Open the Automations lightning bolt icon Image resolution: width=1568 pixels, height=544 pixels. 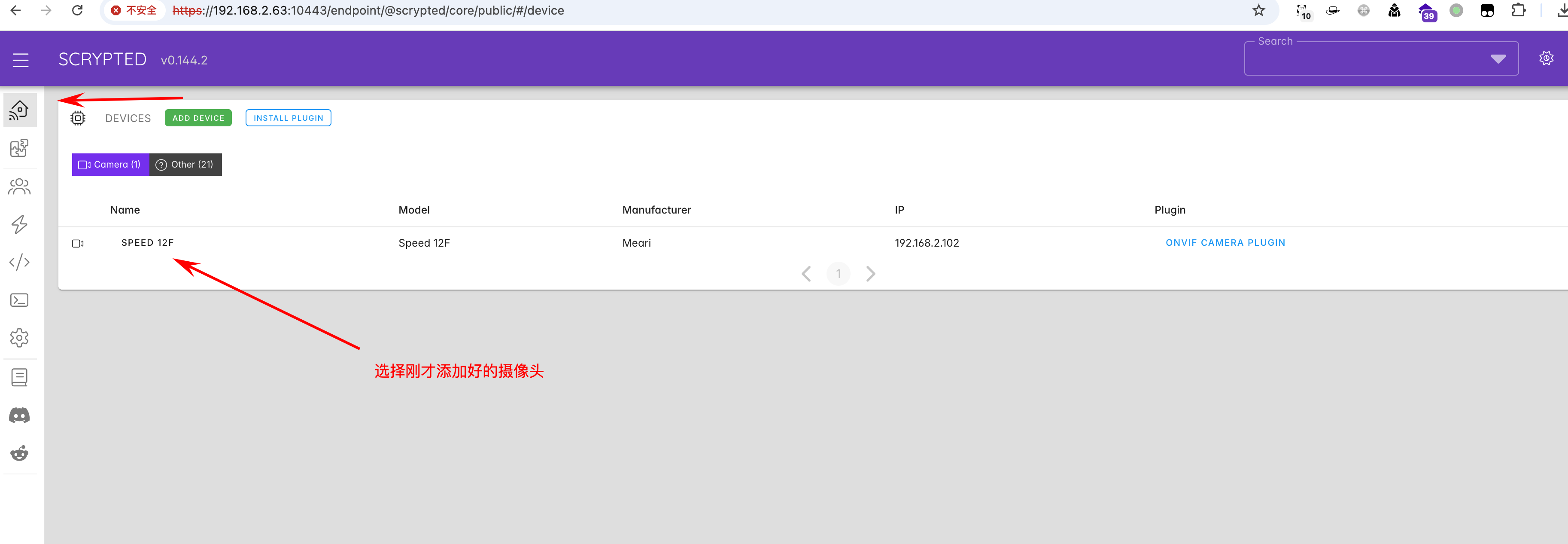[x=19, y=224]
